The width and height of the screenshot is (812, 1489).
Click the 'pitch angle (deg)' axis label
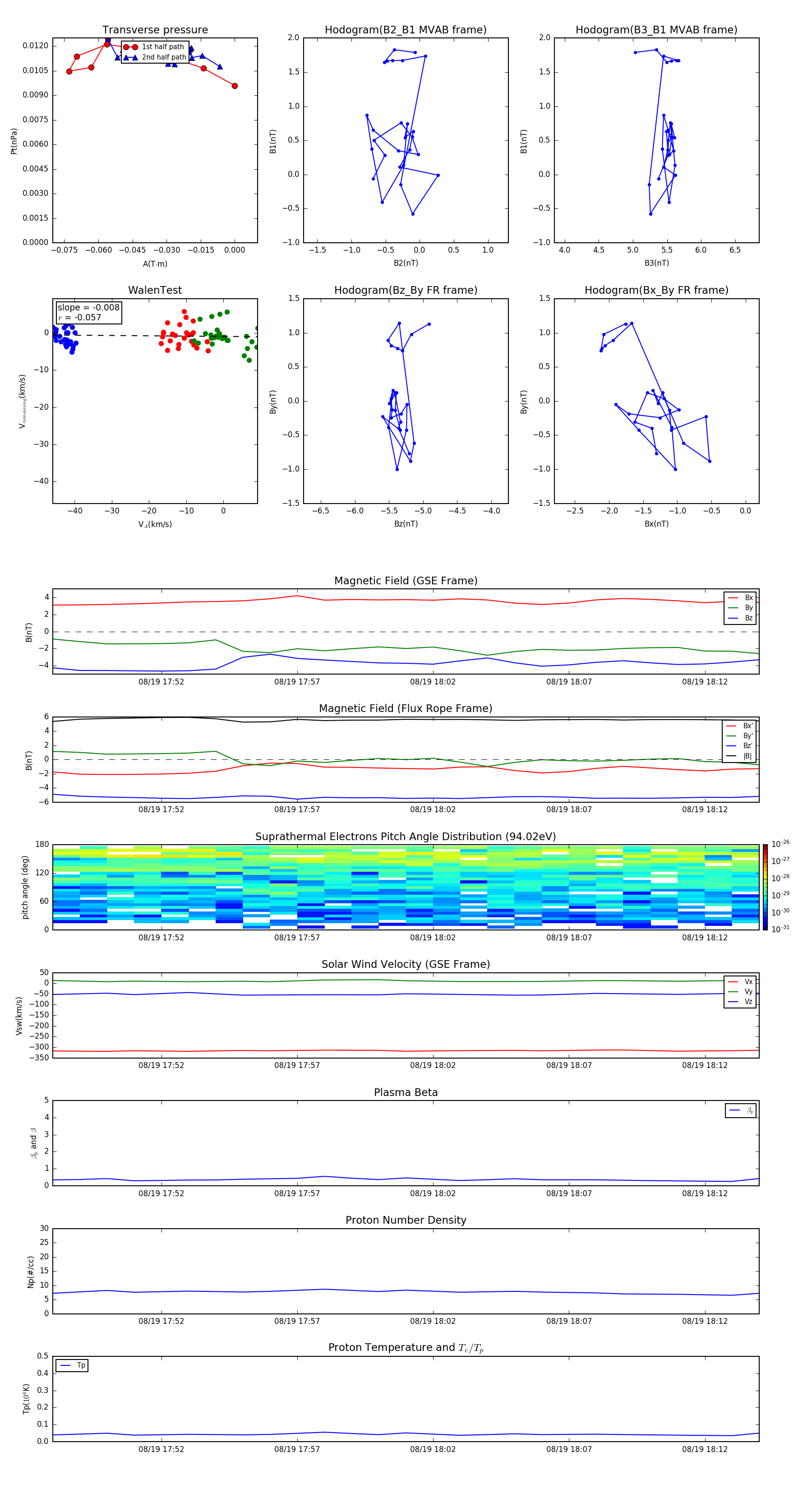point(25,887)
